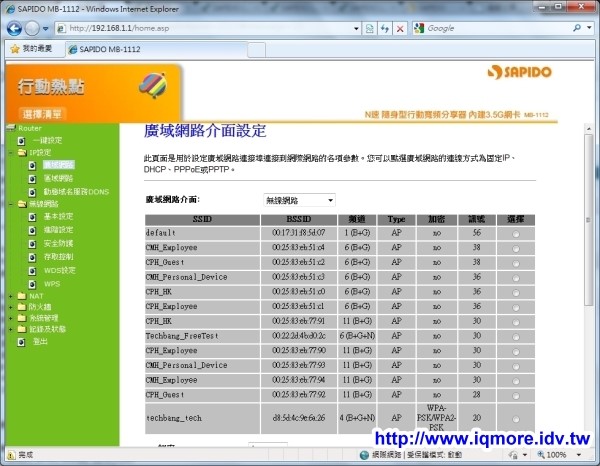The image size is (600, 466).
Task: Open the recent pages arrow beside Forward
Action: [x=46, y=29]
